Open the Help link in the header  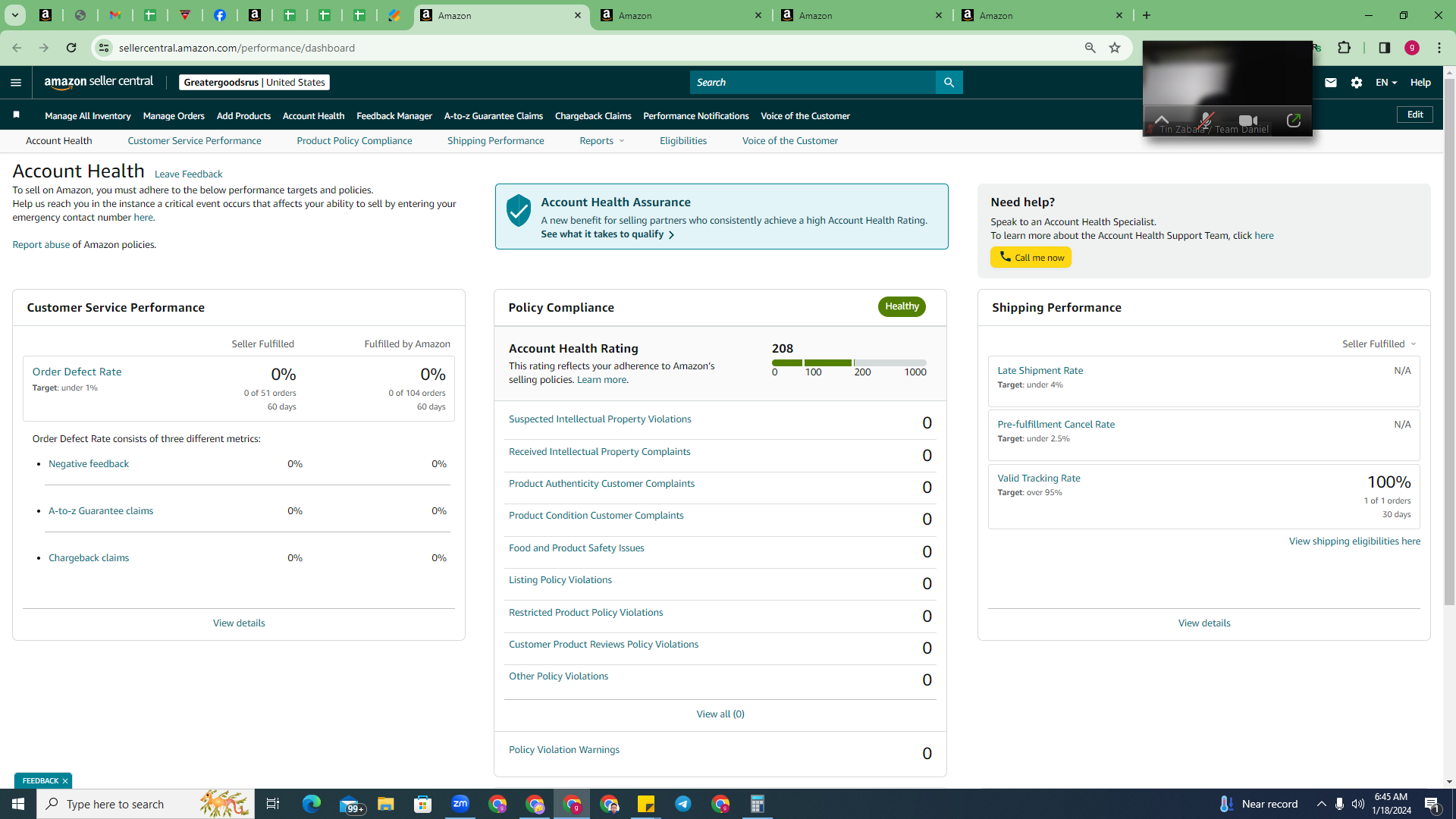point(1420,83)
